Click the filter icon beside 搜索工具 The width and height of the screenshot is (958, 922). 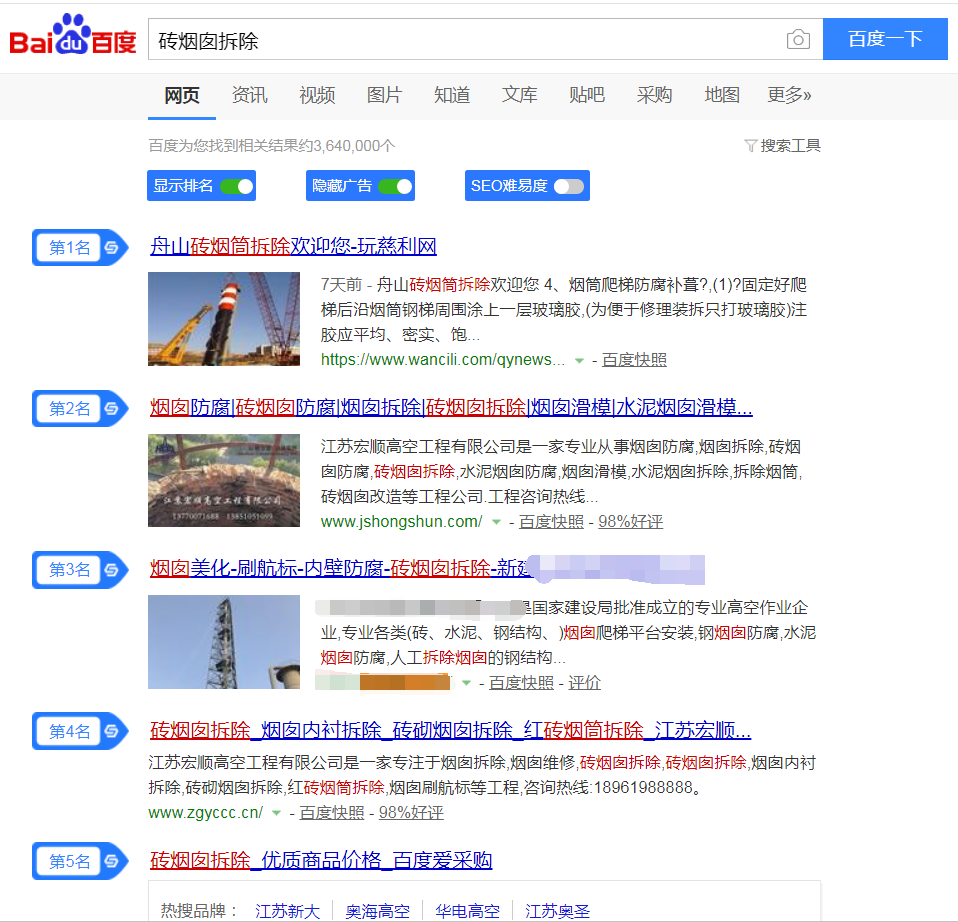751,145
